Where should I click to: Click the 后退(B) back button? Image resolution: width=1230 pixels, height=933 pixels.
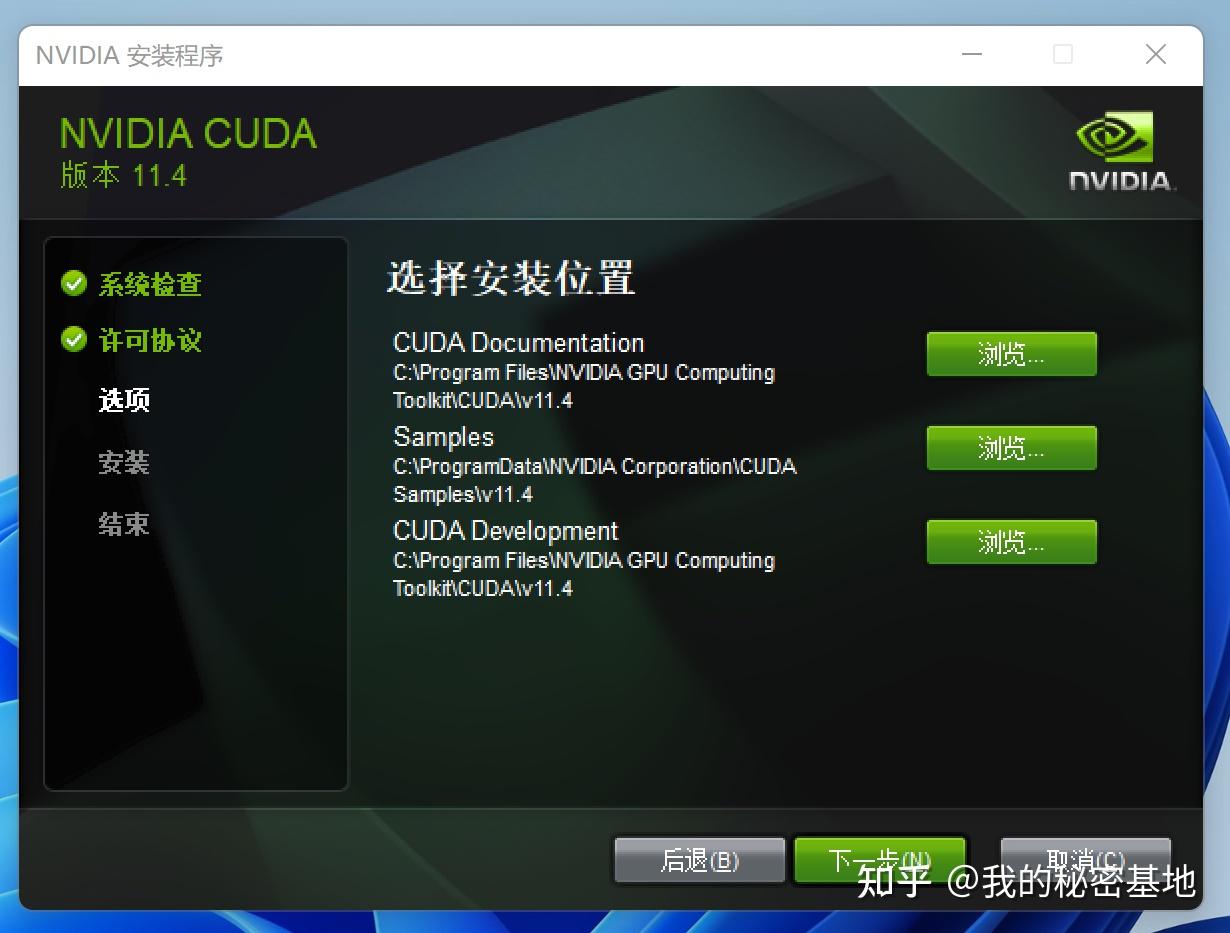699,860
